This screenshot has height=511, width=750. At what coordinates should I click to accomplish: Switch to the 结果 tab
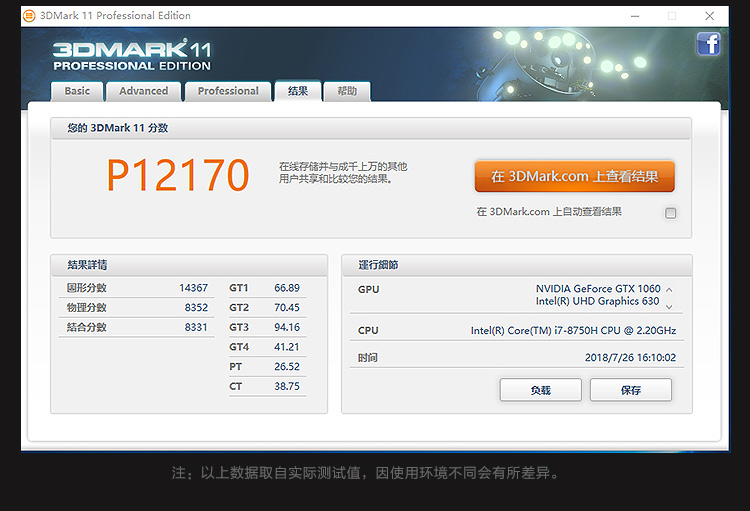point(298,91)
